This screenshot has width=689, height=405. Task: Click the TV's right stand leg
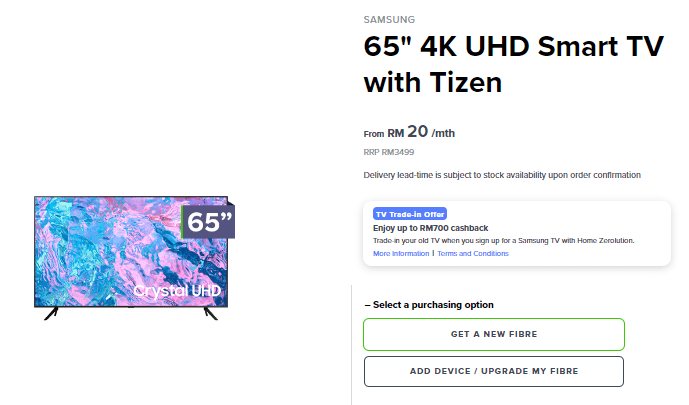pos(210,314)
